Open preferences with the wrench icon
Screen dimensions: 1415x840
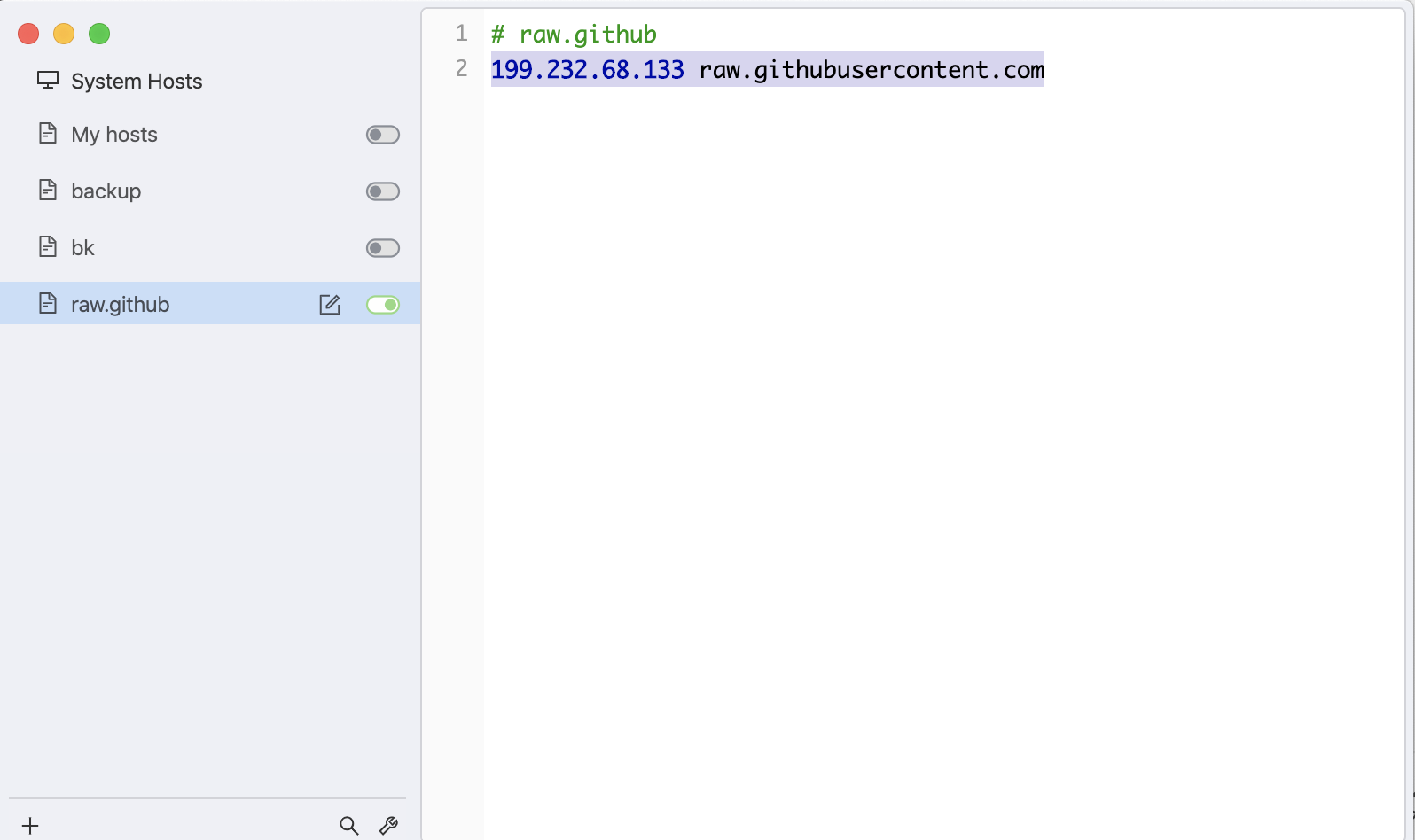388,826
